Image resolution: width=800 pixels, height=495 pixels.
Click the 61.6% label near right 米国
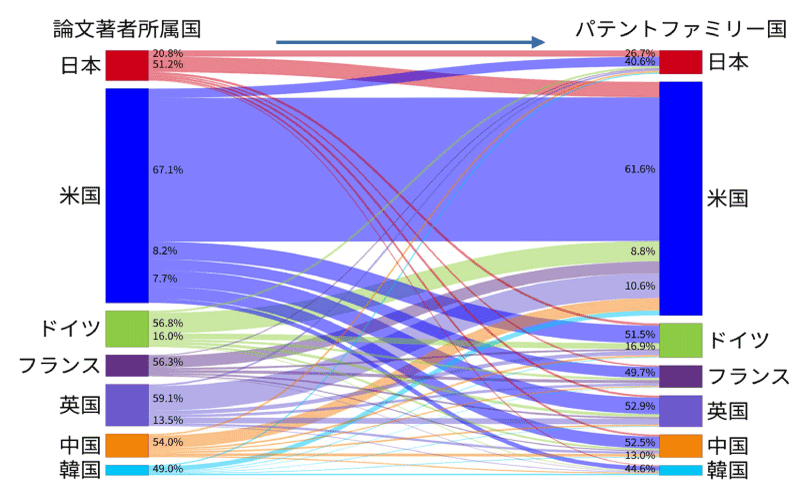pos(639,170)
